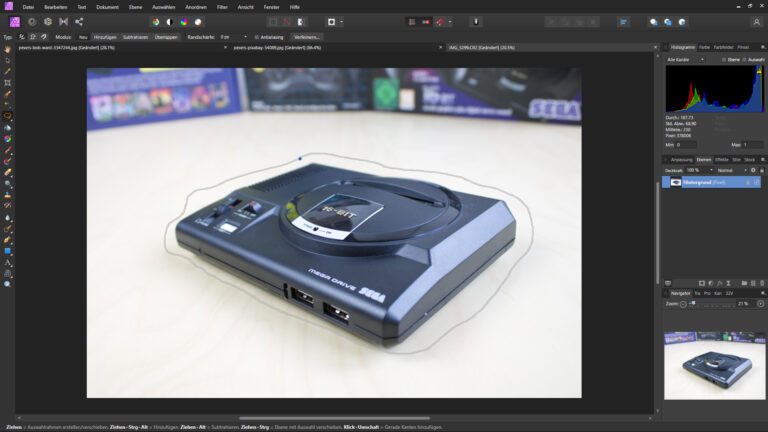The width and height of the screenshot is (768, 432).
Task: Open the Auswählen menu
Action: (x=164, y=7)
